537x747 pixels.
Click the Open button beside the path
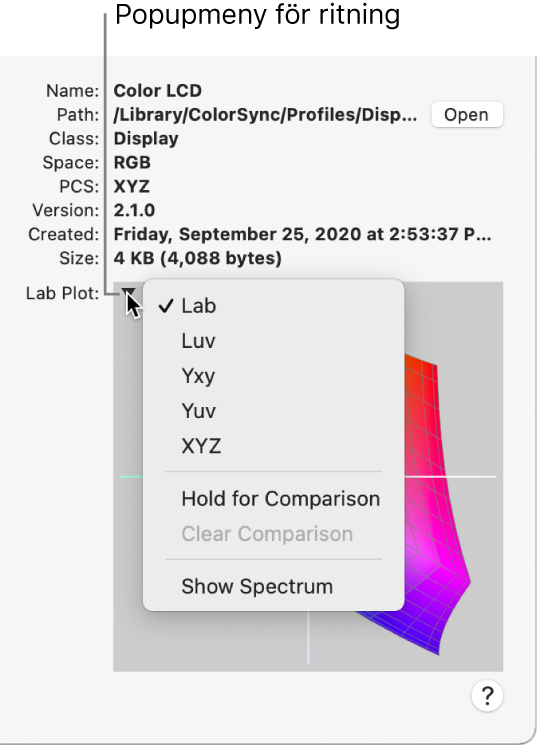pyautogui.click(x=466, y=114)
